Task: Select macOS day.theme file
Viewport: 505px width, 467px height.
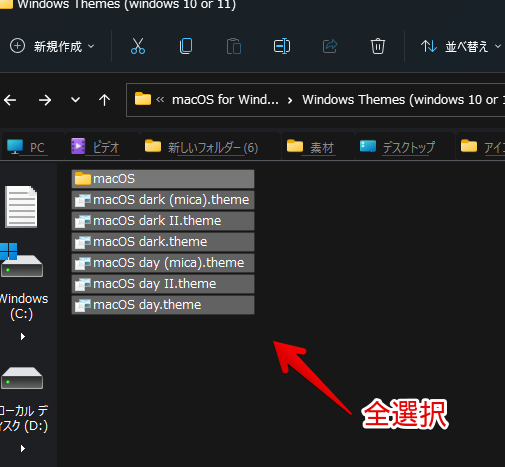Action: 163,305
